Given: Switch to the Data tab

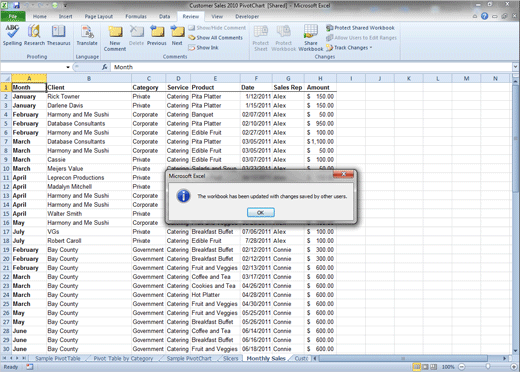Looking at the screenshot, I should (x=164, y=16).
